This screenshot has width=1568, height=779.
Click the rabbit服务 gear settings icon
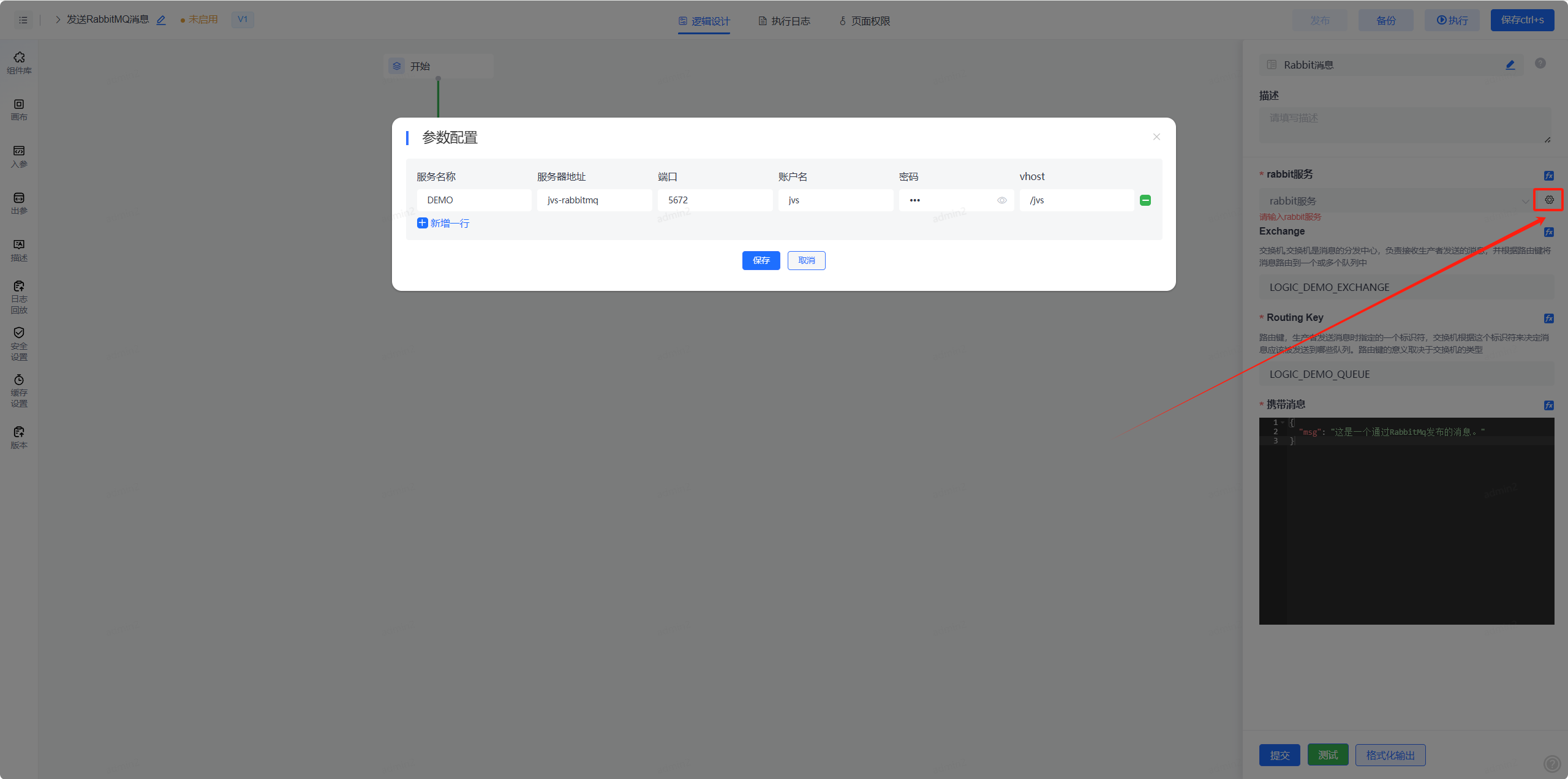point(1549,200)
